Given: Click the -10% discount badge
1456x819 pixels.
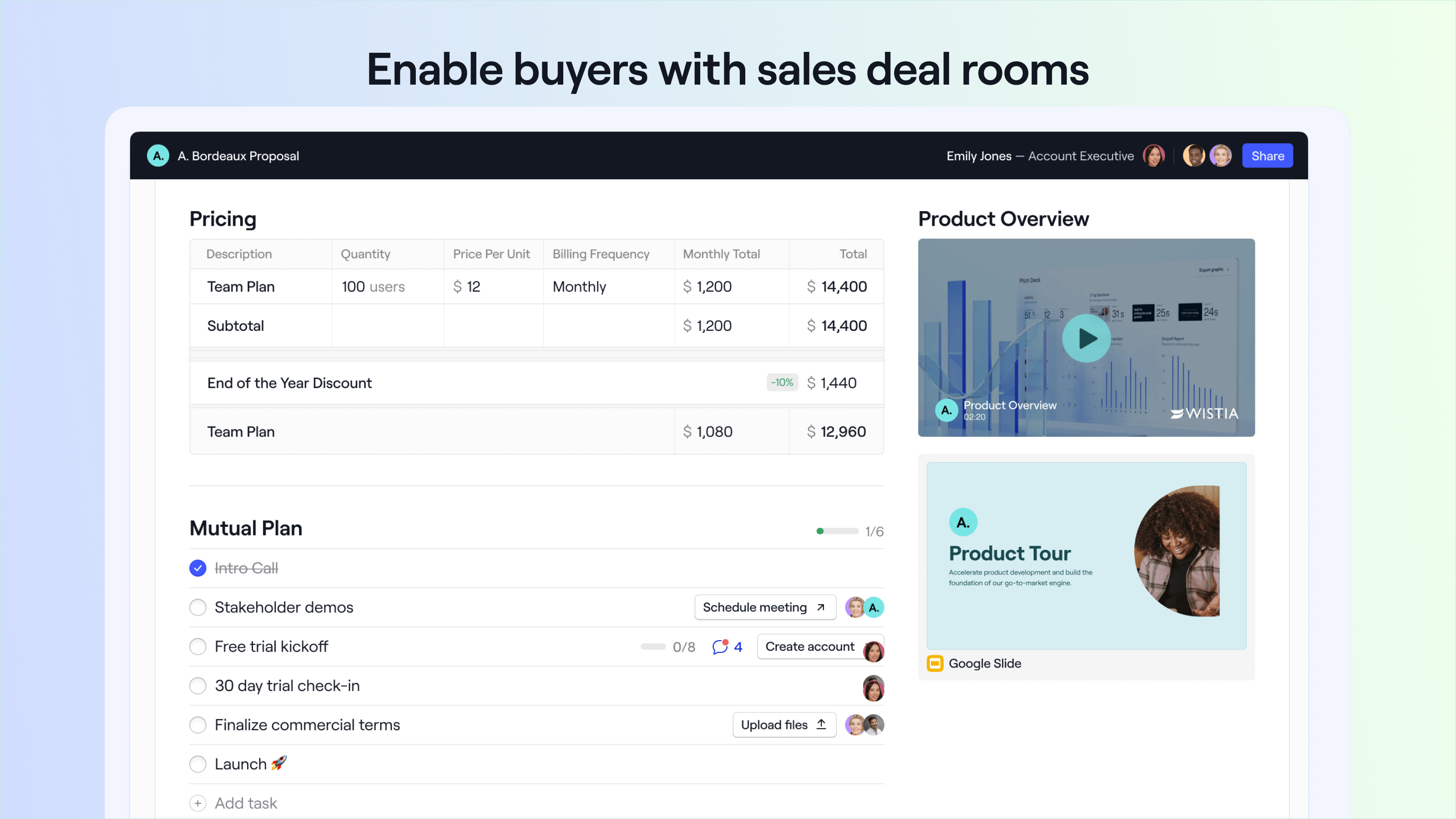Looking at the screenshot, I should [782, 383].
